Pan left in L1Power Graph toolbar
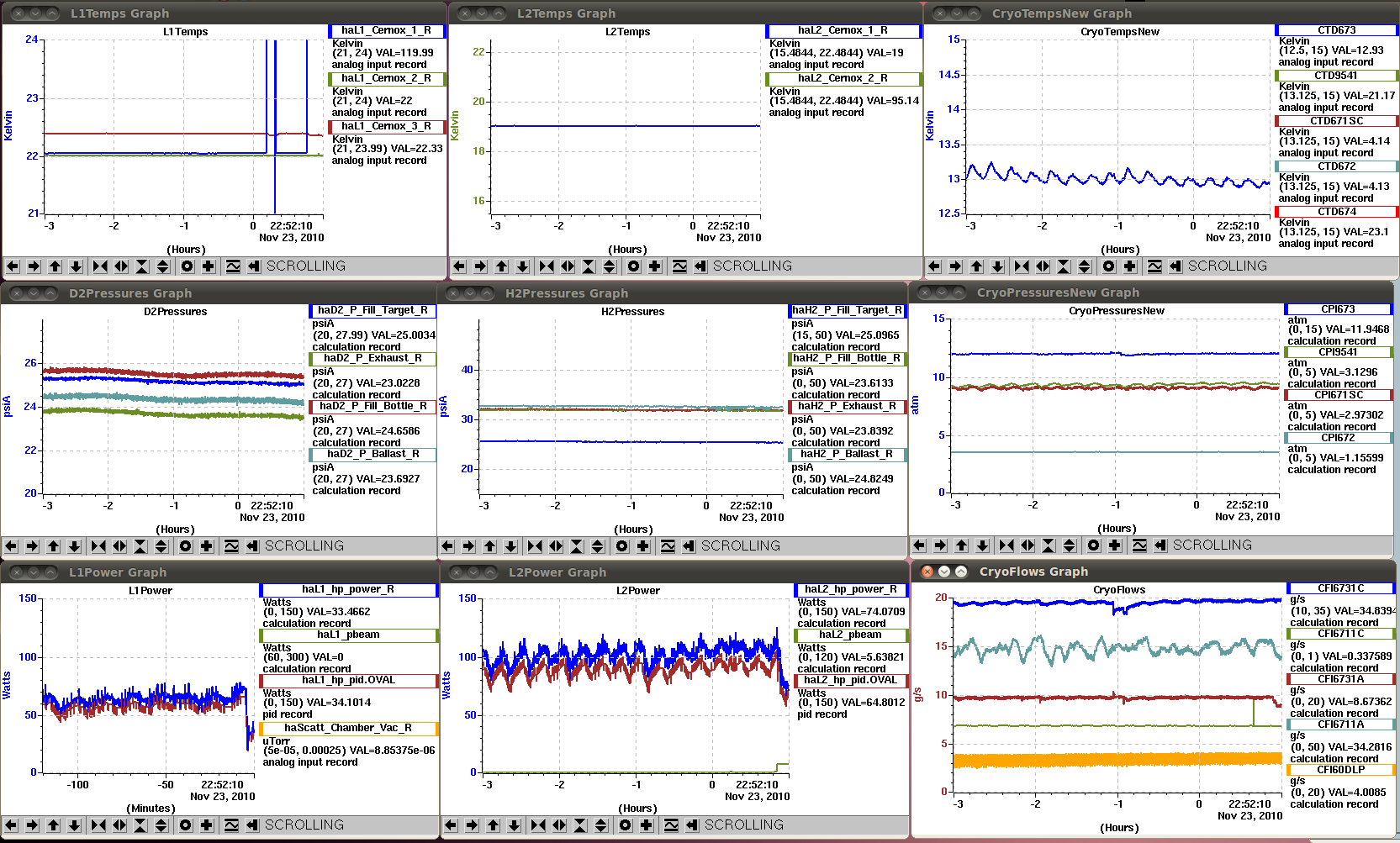Viewport: 1400px width, 843px height. (11, 825)
